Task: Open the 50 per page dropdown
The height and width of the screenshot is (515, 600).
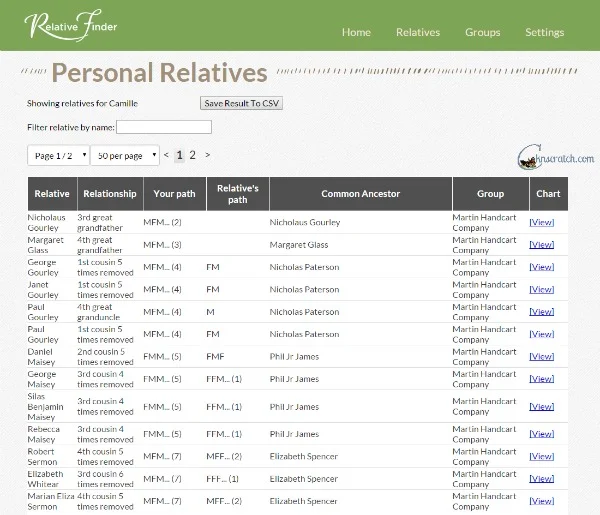Action: (125, 155)
